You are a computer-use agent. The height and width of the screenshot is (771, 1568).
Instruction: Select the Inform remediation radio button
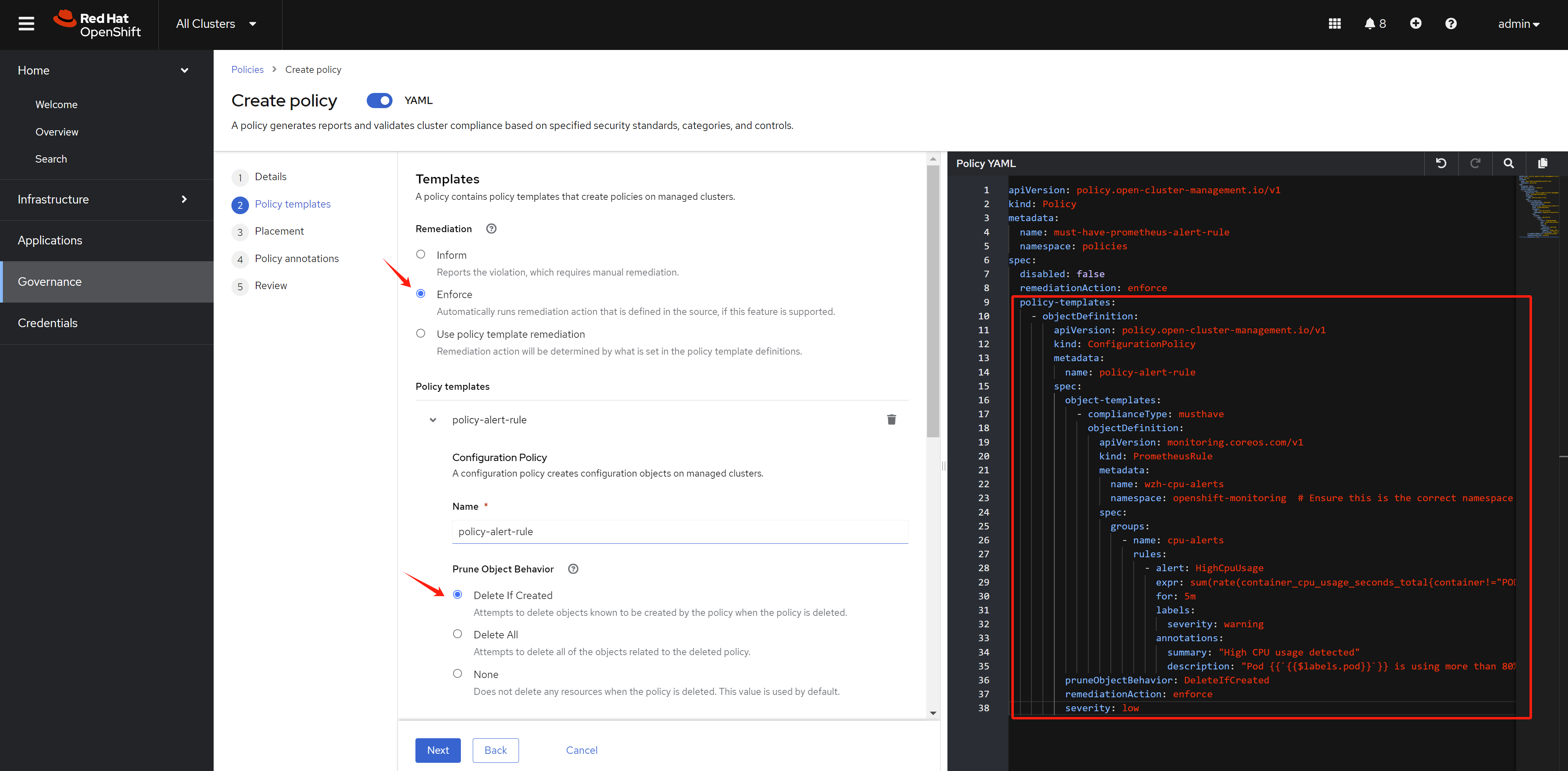coord(421,255)
